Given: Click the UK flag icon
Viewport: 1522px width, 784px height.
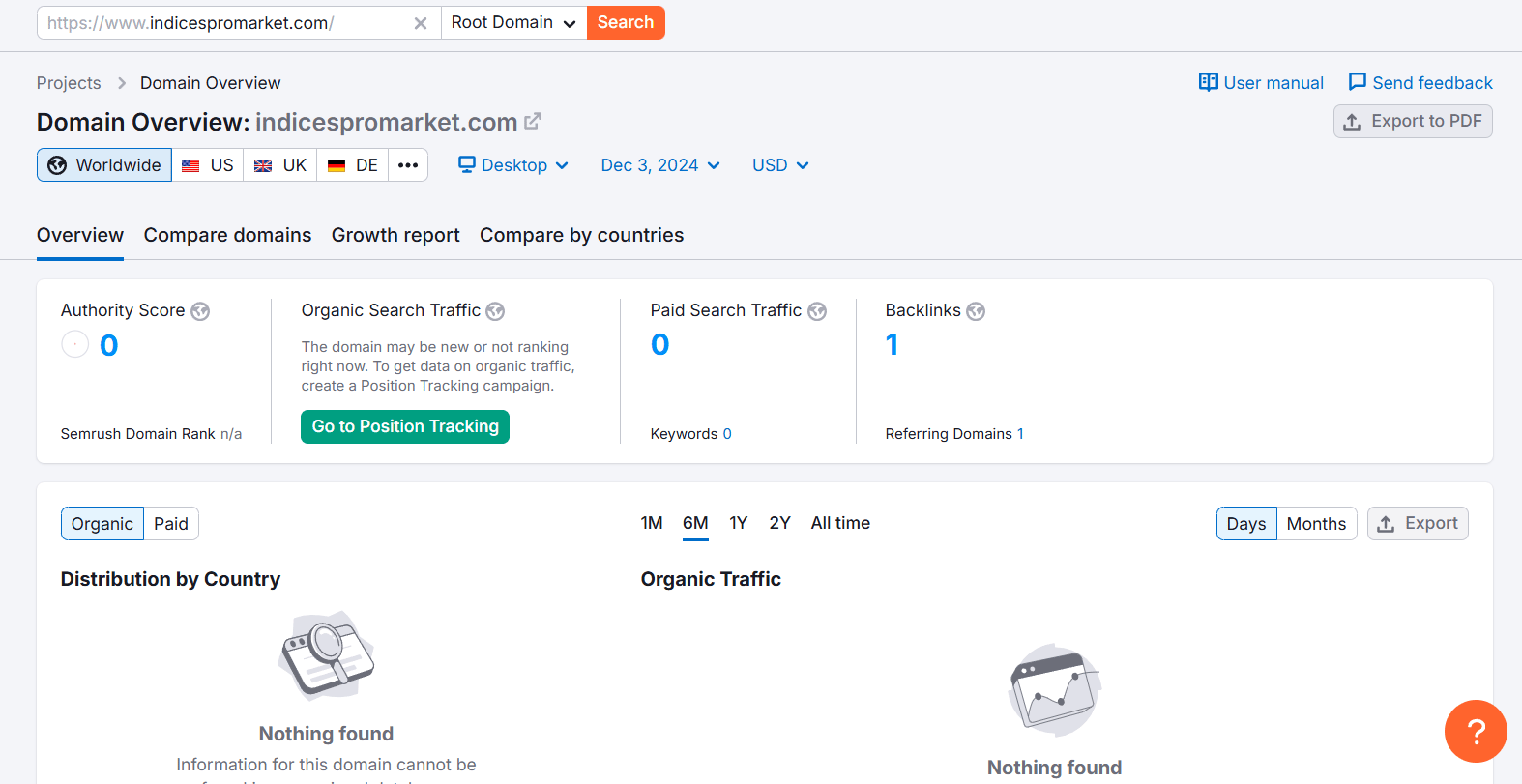Looking at the screenshot, I should (263, 165).
